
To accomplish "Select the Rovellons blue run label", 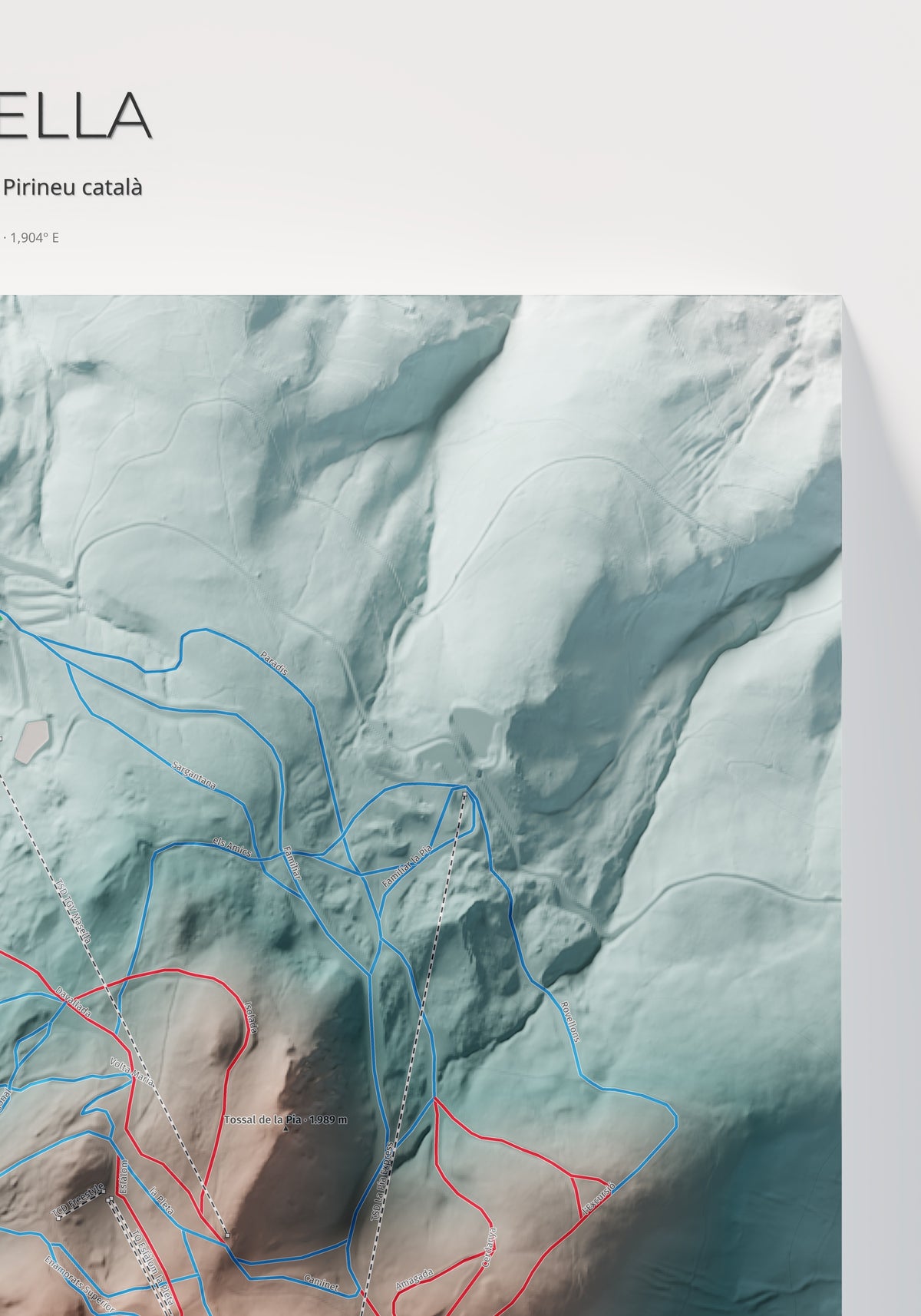I will pyautogui.click(x=570, y=1020).
